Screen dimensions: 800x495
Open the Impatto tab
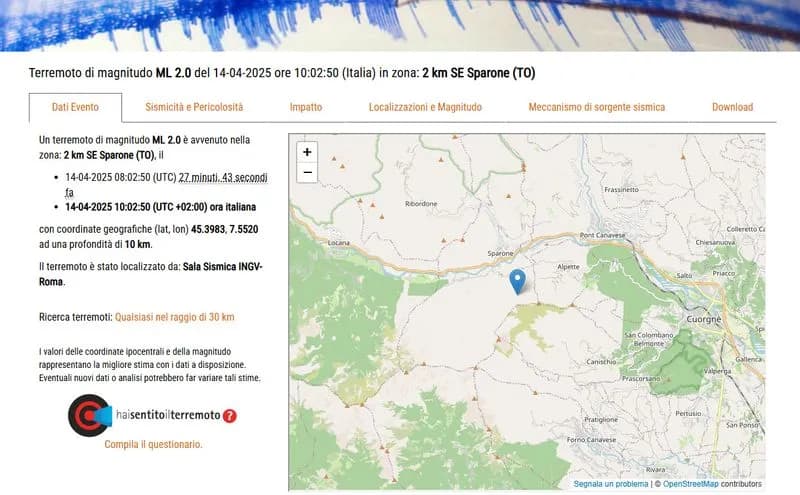tap(306, 107)
